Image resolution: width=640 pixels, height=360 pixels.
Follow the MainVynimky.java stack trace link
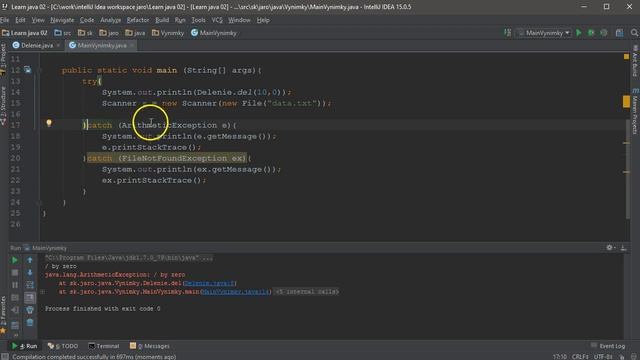click(236, 291)
